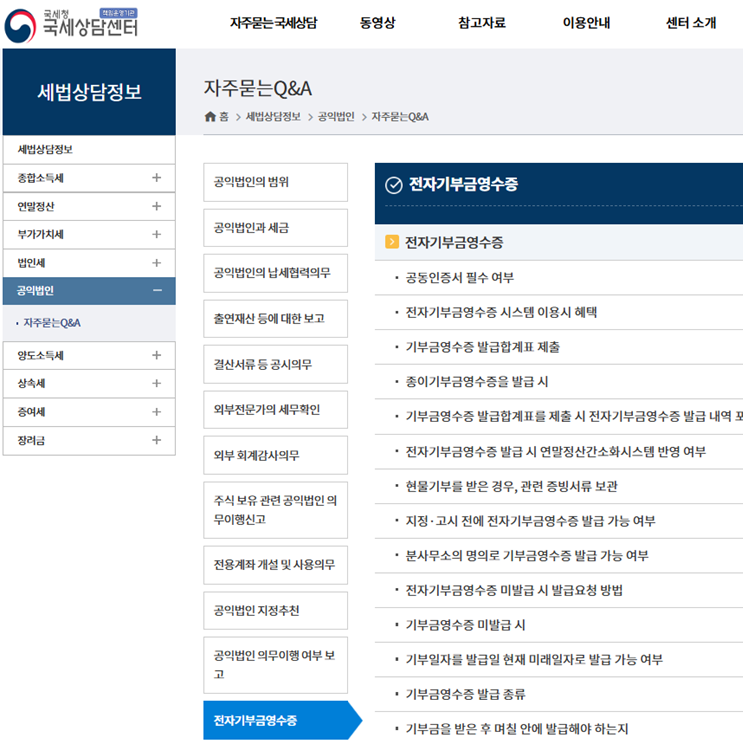The height and width of the screenshot is (744, 743).
Task: Click 세법상담정보 in the breadcrumb
Action: (273, 117)
